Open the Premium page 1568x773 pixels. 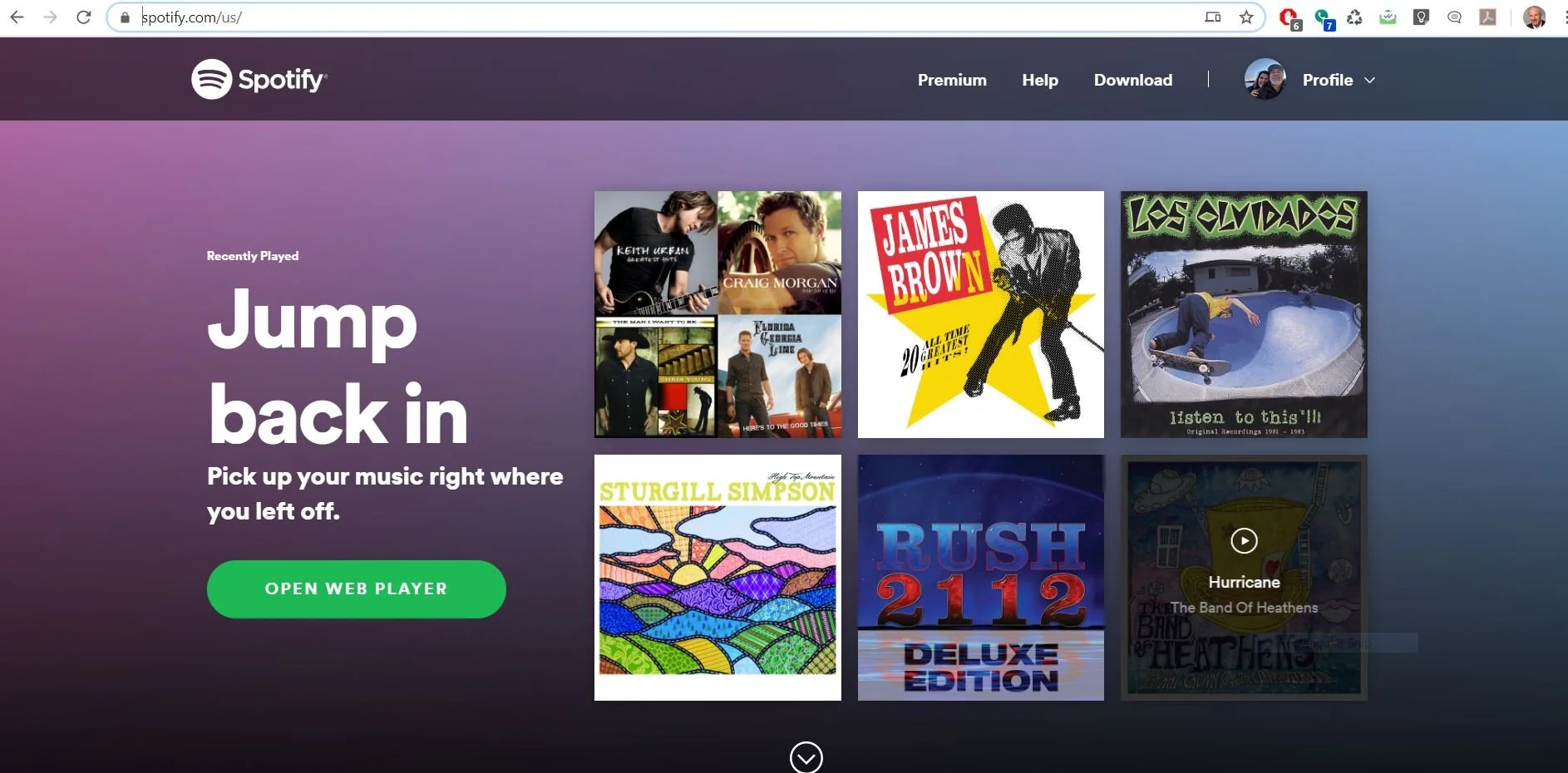pyautogui.click(x=952, y=79)
